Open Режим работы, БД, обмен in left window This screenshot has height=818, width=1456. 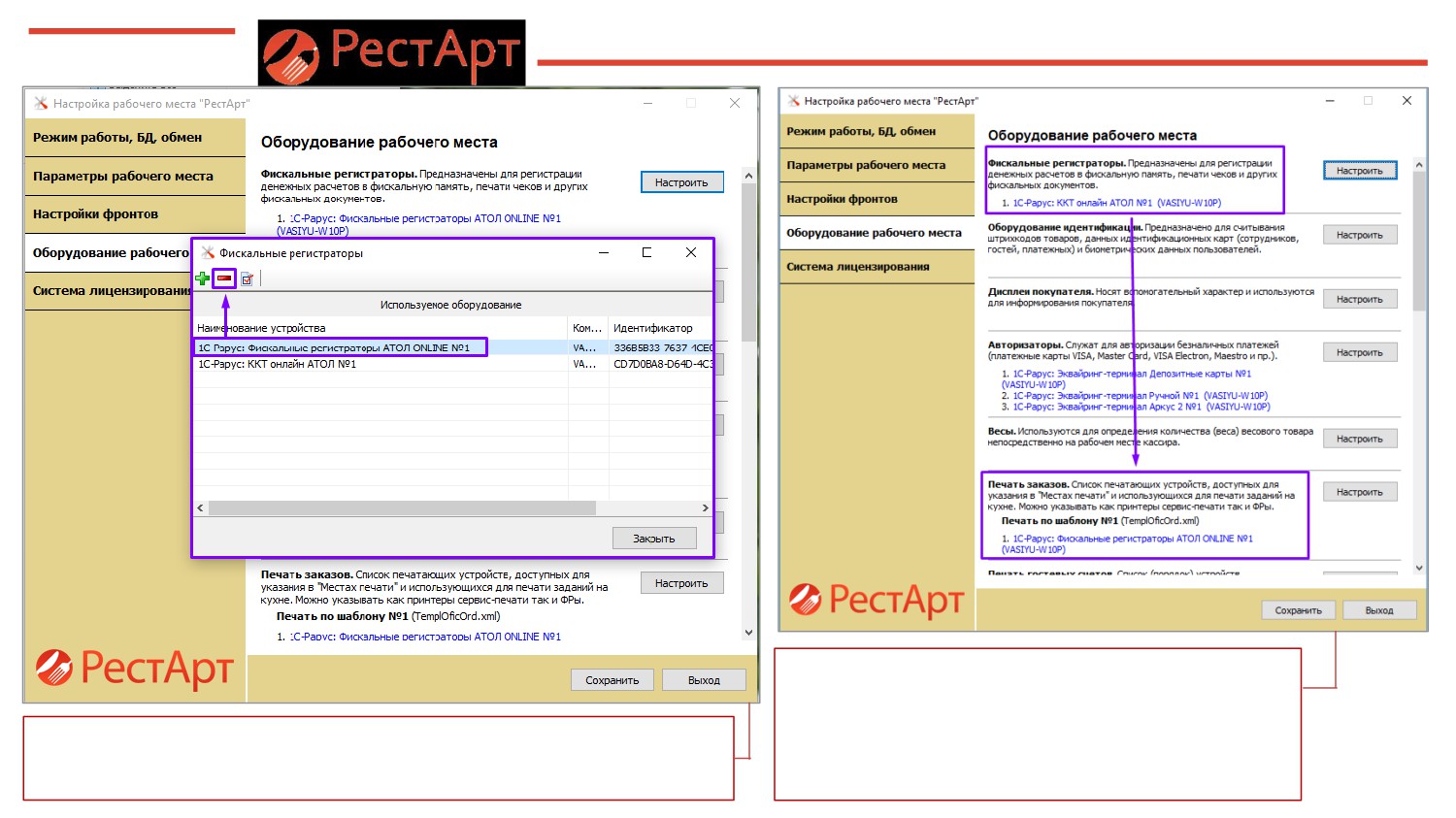[135, 138]
